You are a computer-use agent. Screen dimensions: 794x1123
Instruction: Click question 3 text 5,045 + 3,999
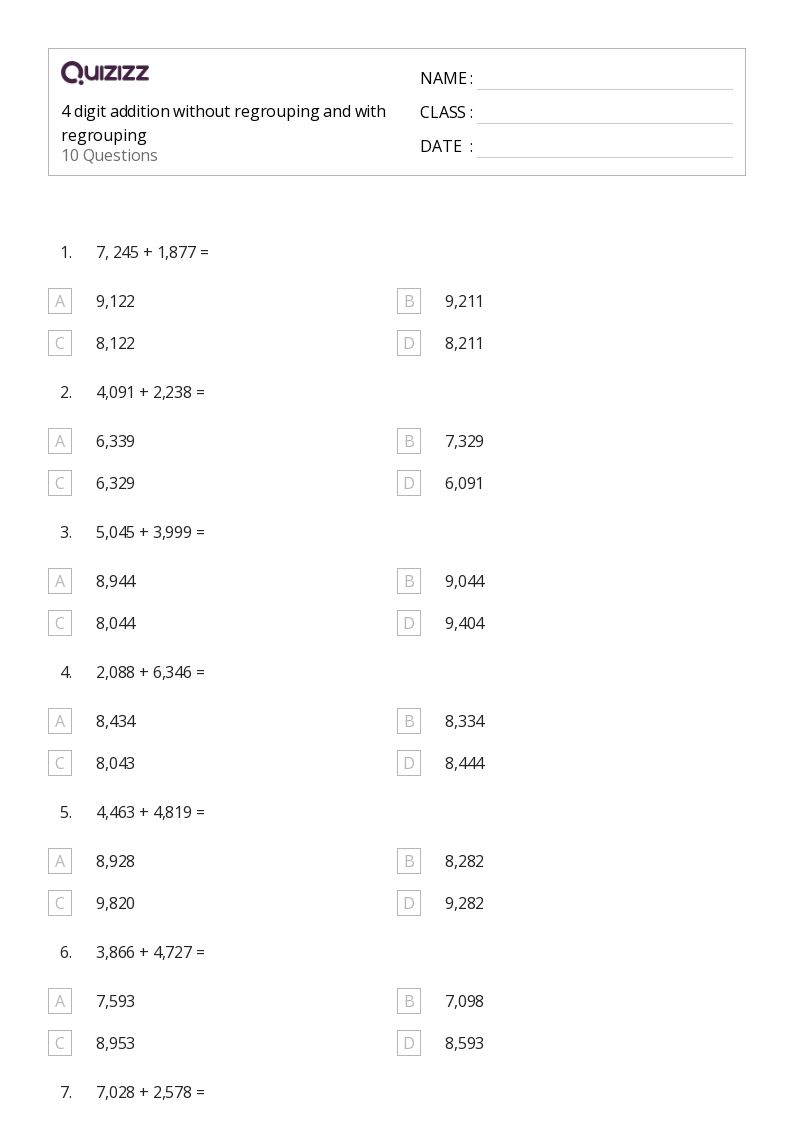point(150,532)
